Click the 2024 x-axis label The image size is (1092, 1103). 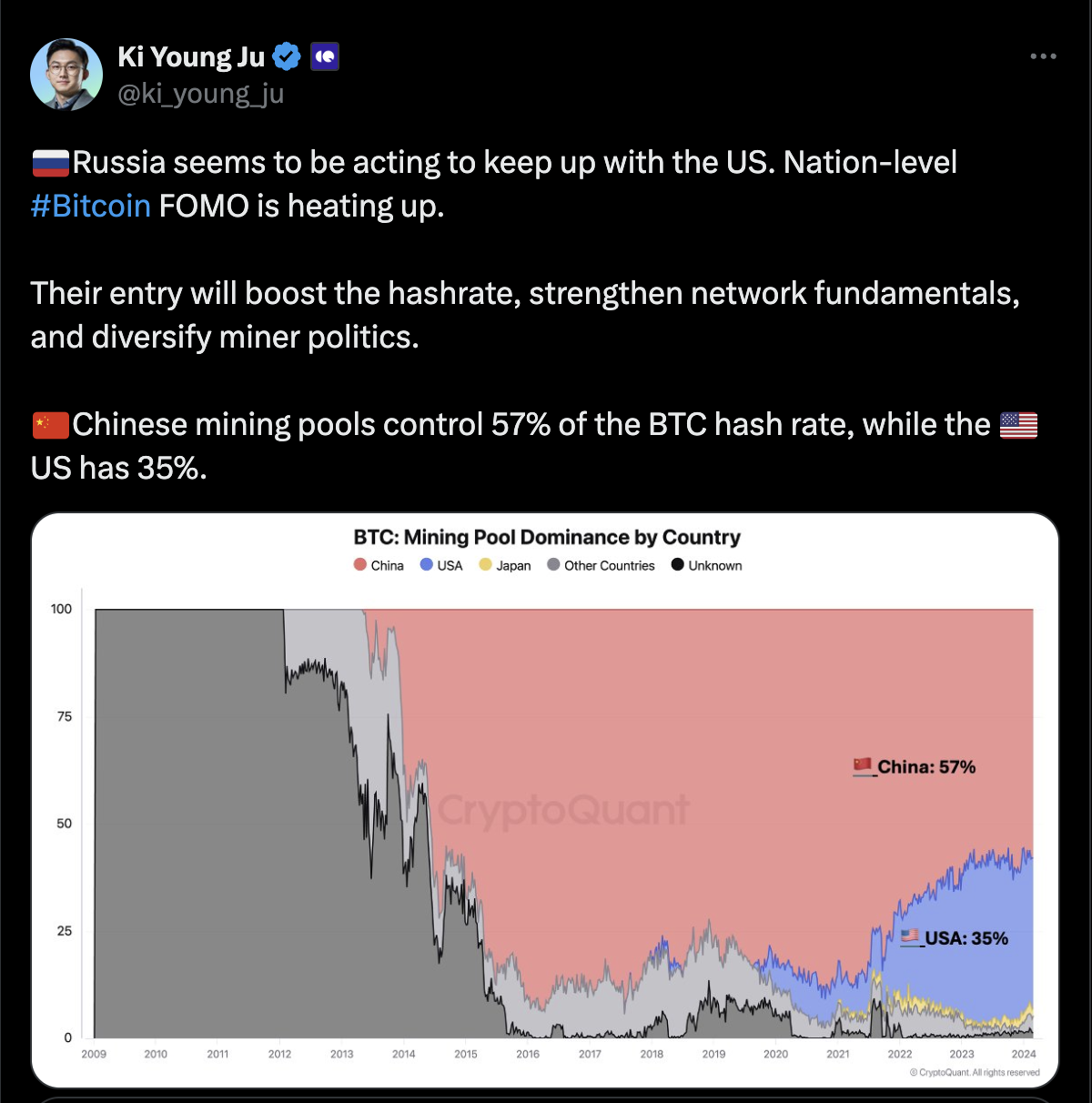(x=1024, y=1054)
